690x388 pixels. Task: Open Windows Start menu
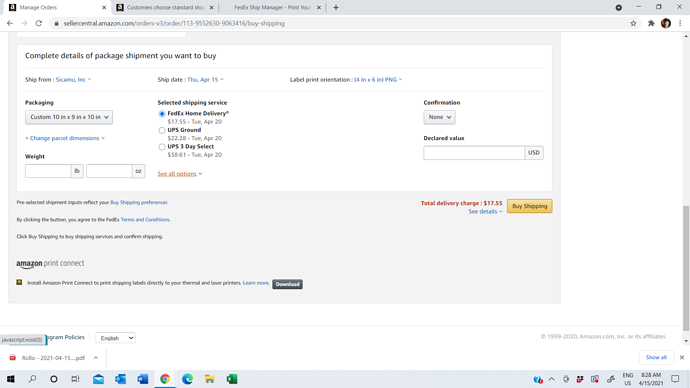[11, 379]
